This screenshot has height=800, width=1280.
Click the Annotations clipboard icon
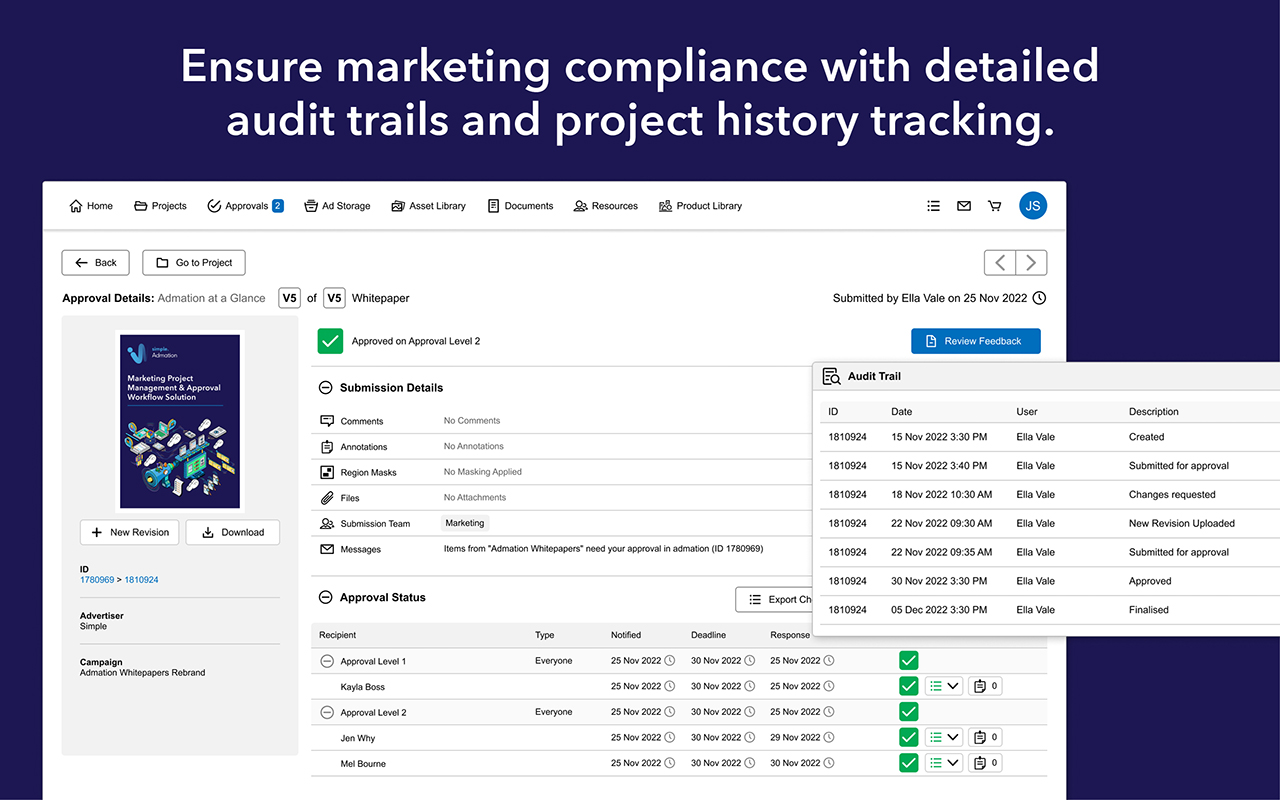coord(327,447)
